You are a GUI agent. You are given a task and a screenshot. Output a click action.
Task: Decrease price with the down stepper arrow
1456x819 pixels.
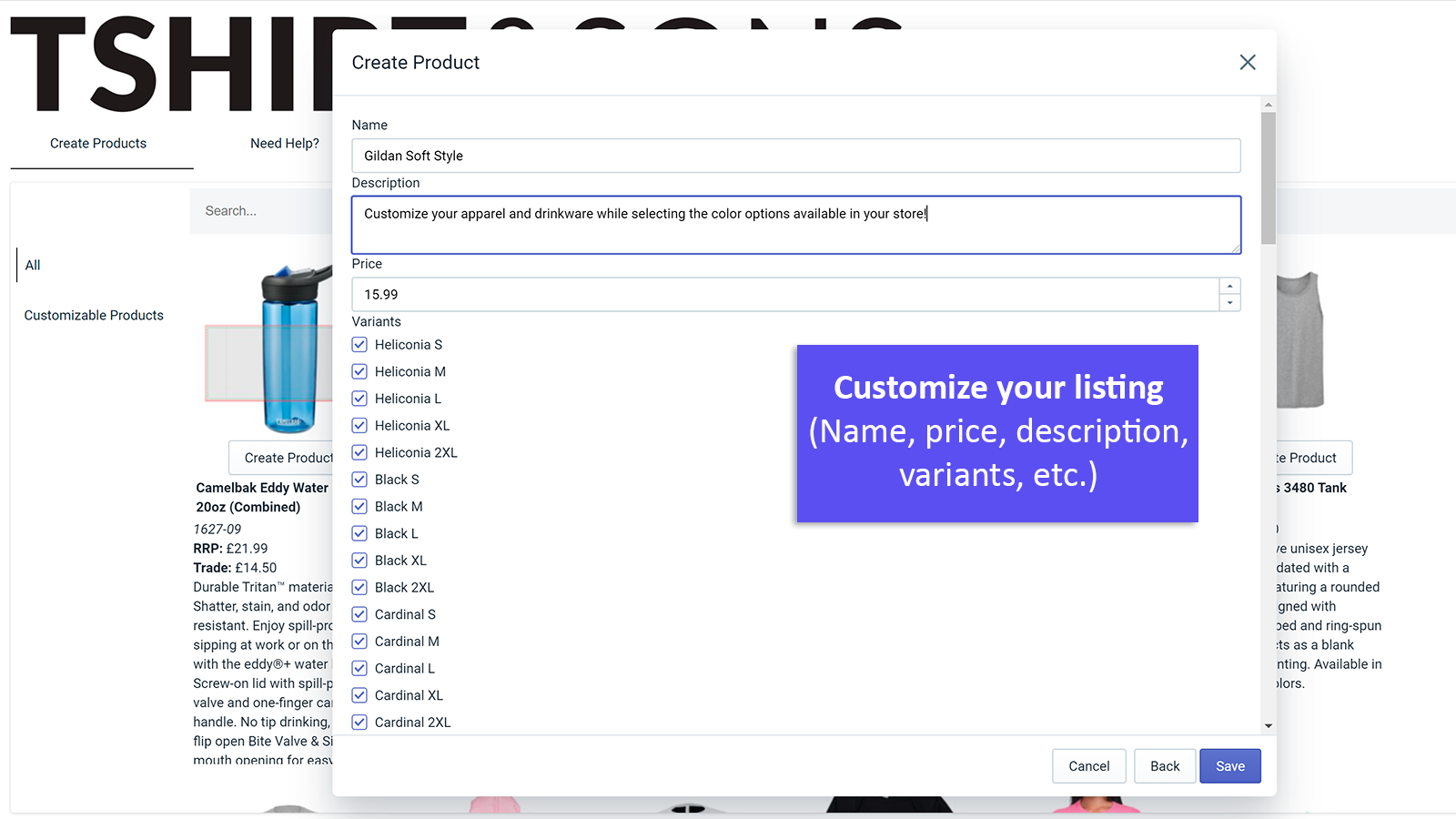point(1229,303)
